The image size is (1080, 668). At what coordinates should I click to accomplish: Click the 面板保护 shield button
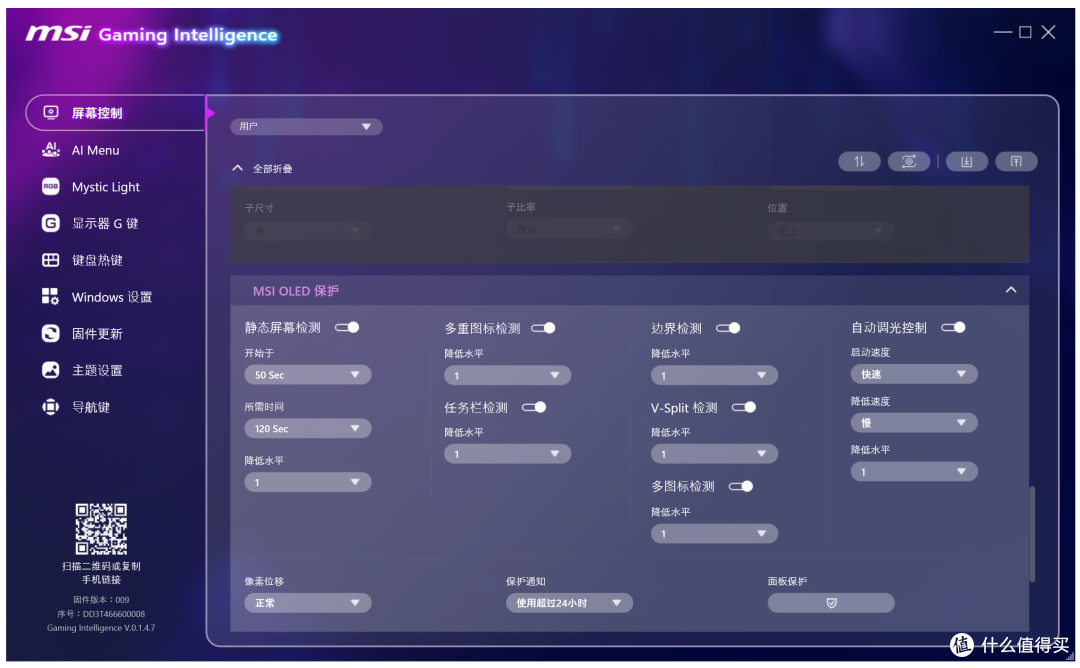pos(831,603)
